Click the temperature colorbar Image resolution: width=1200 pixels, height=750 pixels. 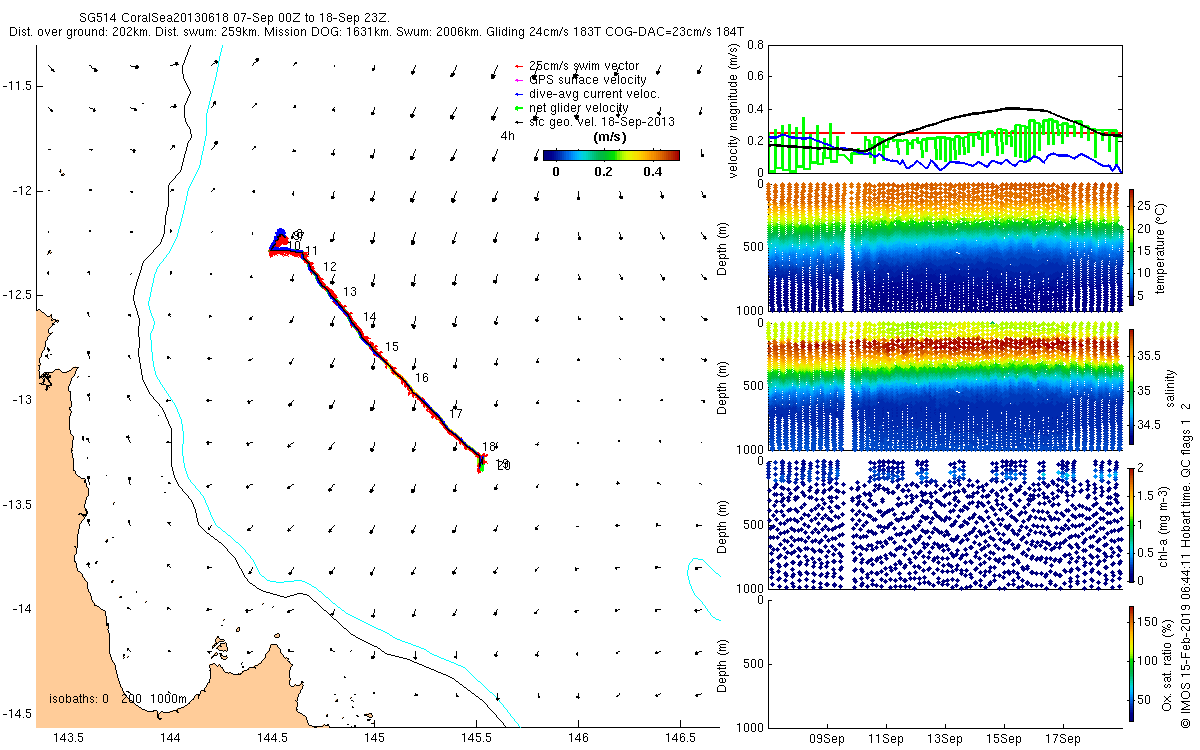1133,248
